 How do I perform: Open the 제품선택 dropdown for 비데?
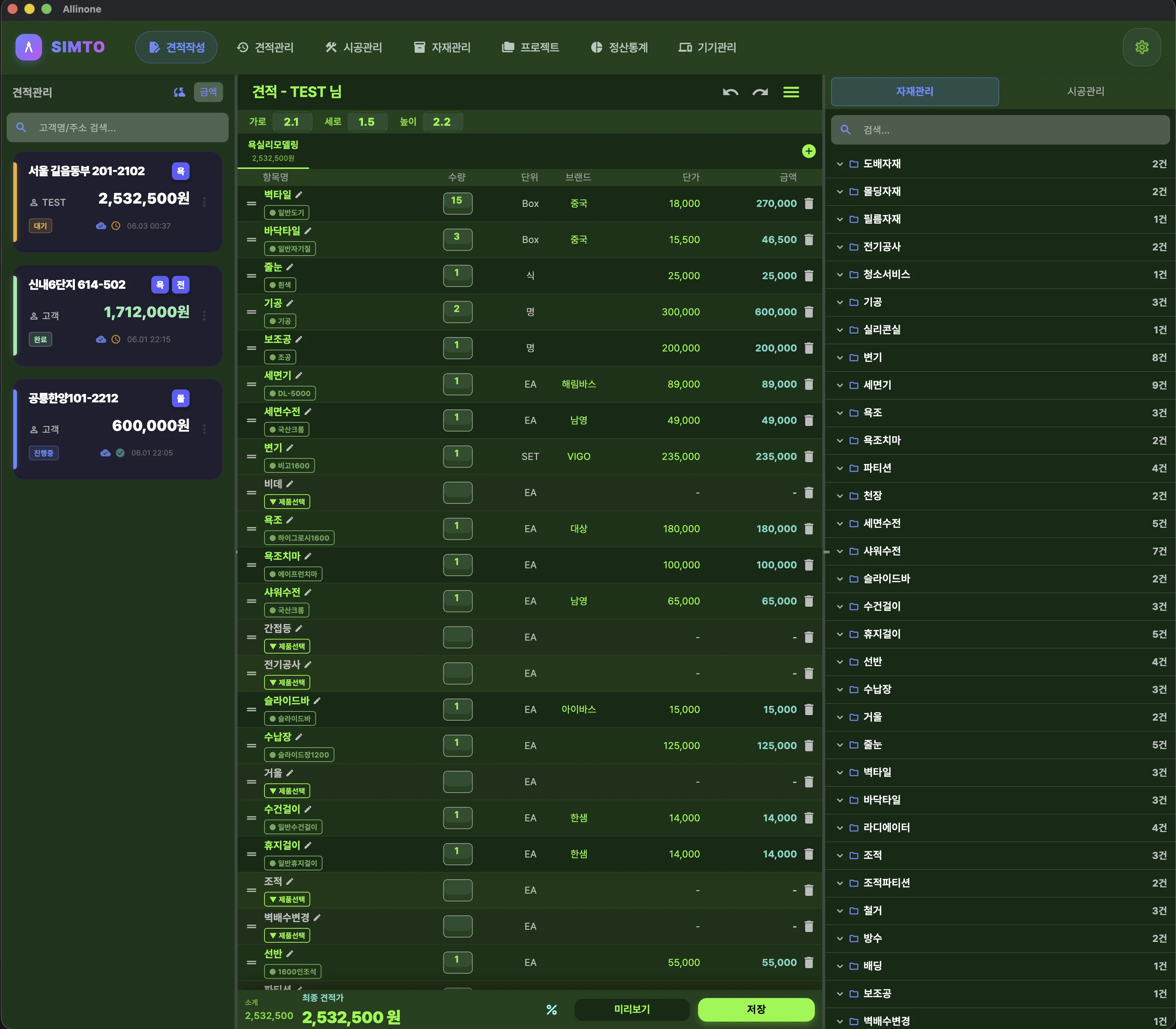[287, 502]
